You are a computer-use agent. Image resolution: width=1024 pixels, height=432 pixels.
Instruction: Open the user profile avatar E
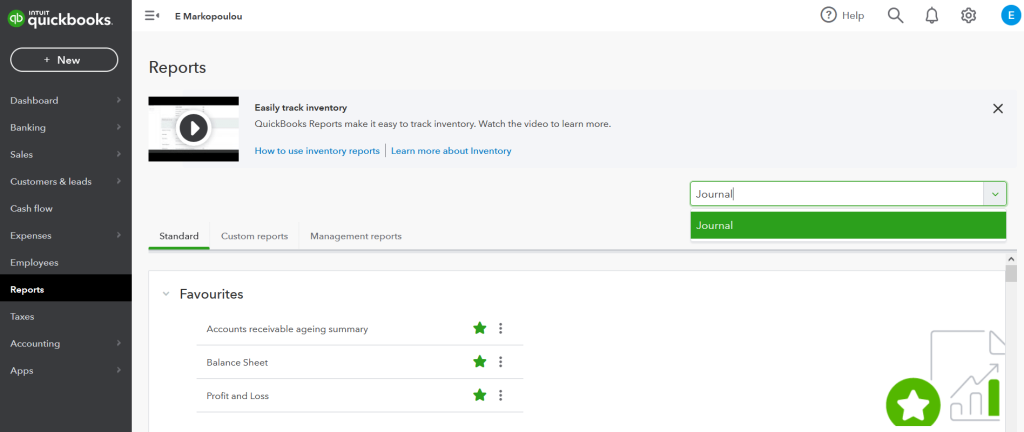pos(1010,16)
